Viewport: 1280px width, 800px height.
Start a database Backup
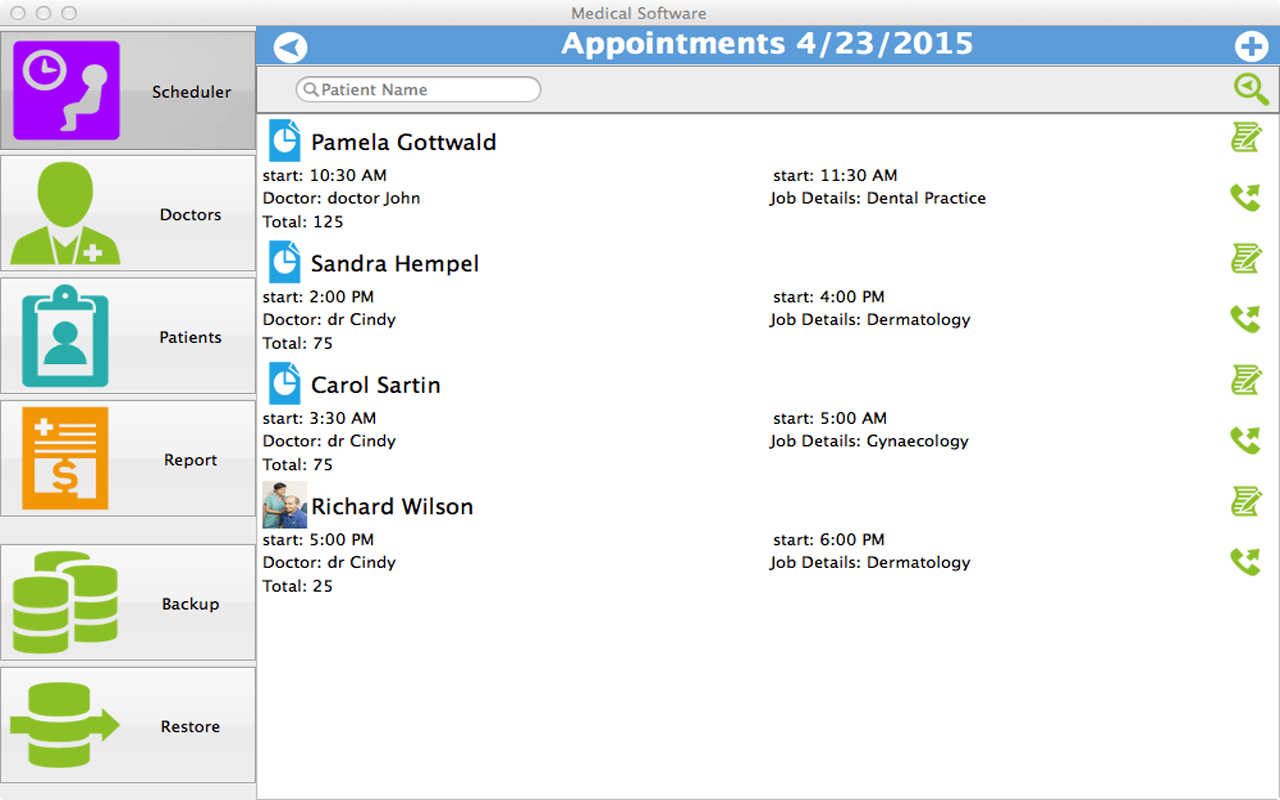(x=128, y=603)
